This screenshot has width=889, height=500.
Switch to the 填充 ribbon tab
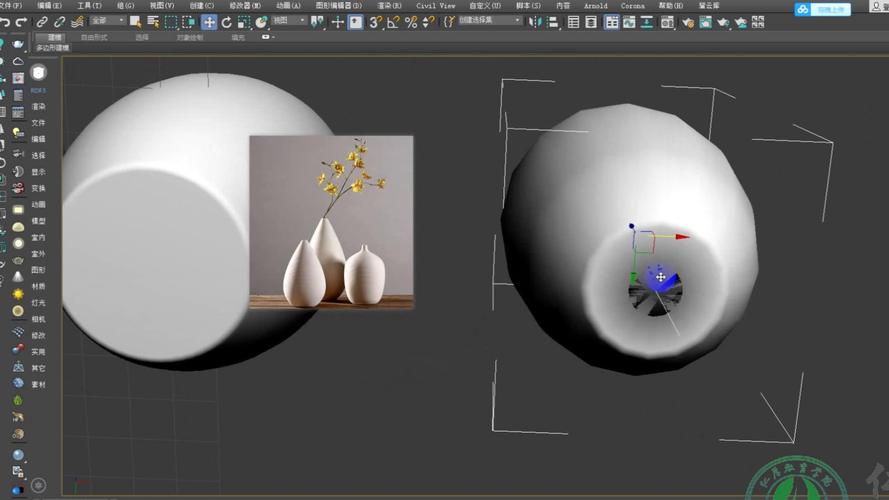(x=238, y=37)
